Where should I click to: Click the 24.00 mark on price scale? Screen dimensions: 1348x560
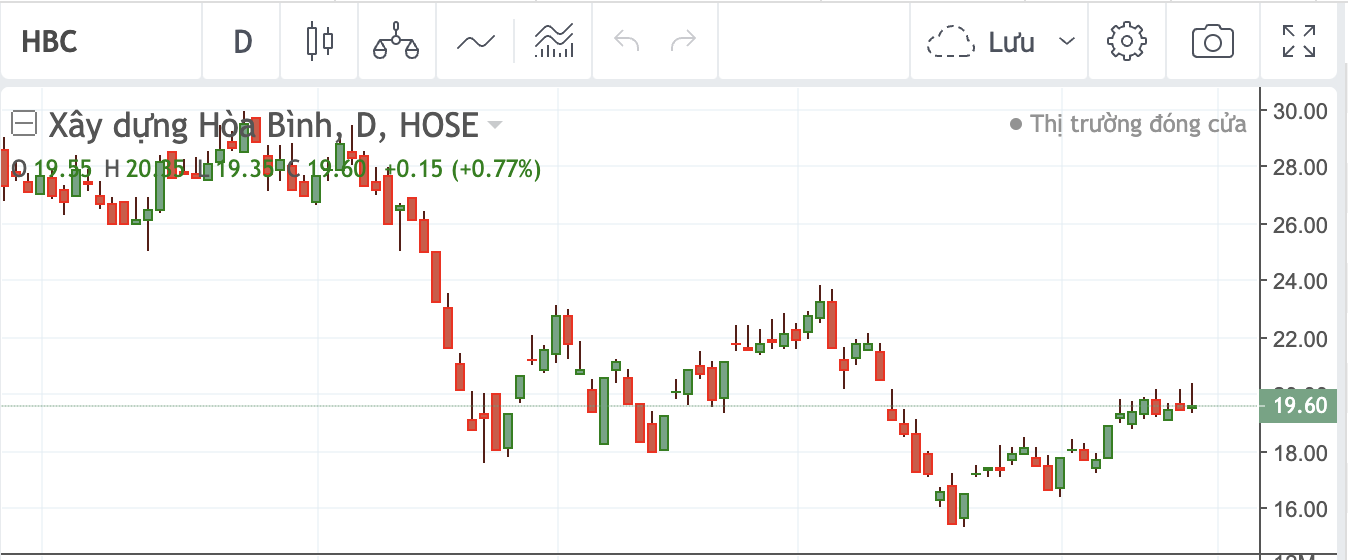[1300, 283]
